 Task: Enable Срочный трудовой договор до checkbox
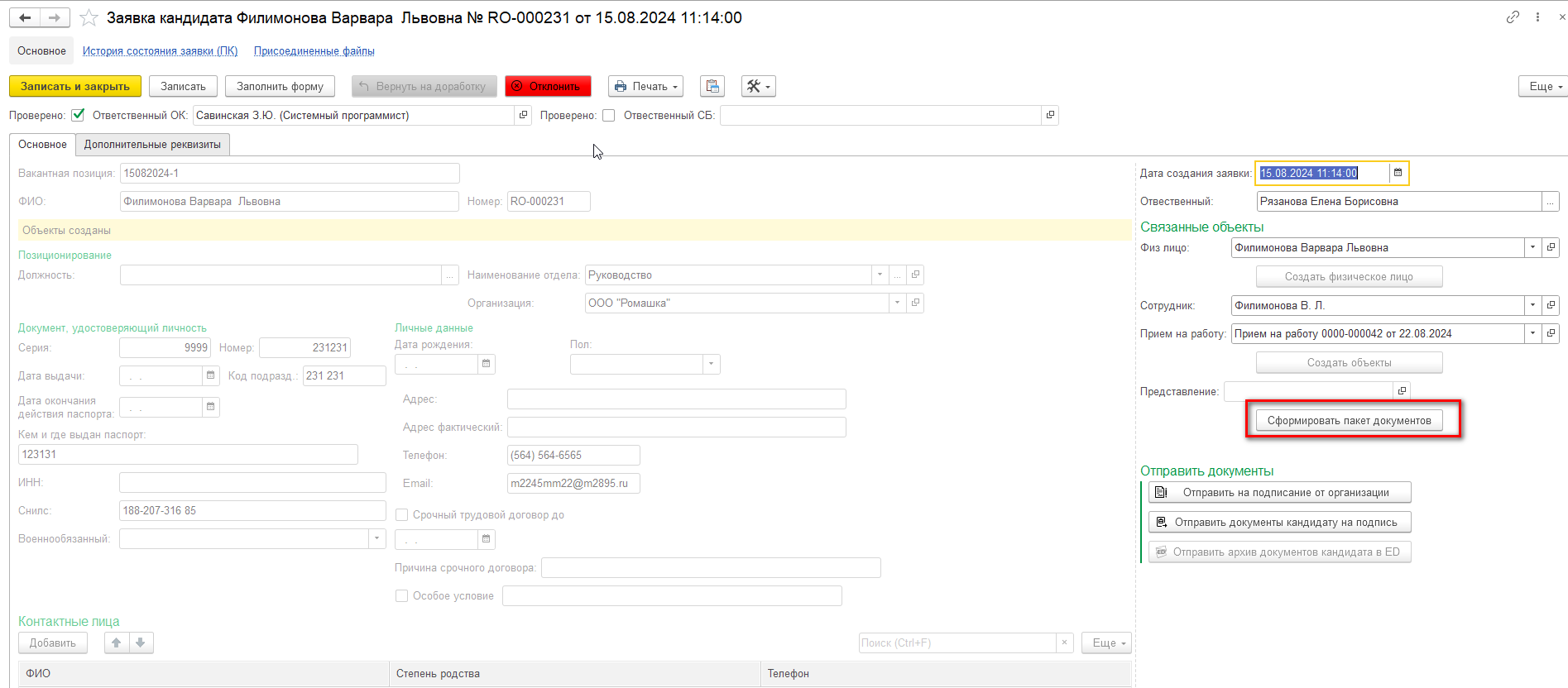point(402,514)
